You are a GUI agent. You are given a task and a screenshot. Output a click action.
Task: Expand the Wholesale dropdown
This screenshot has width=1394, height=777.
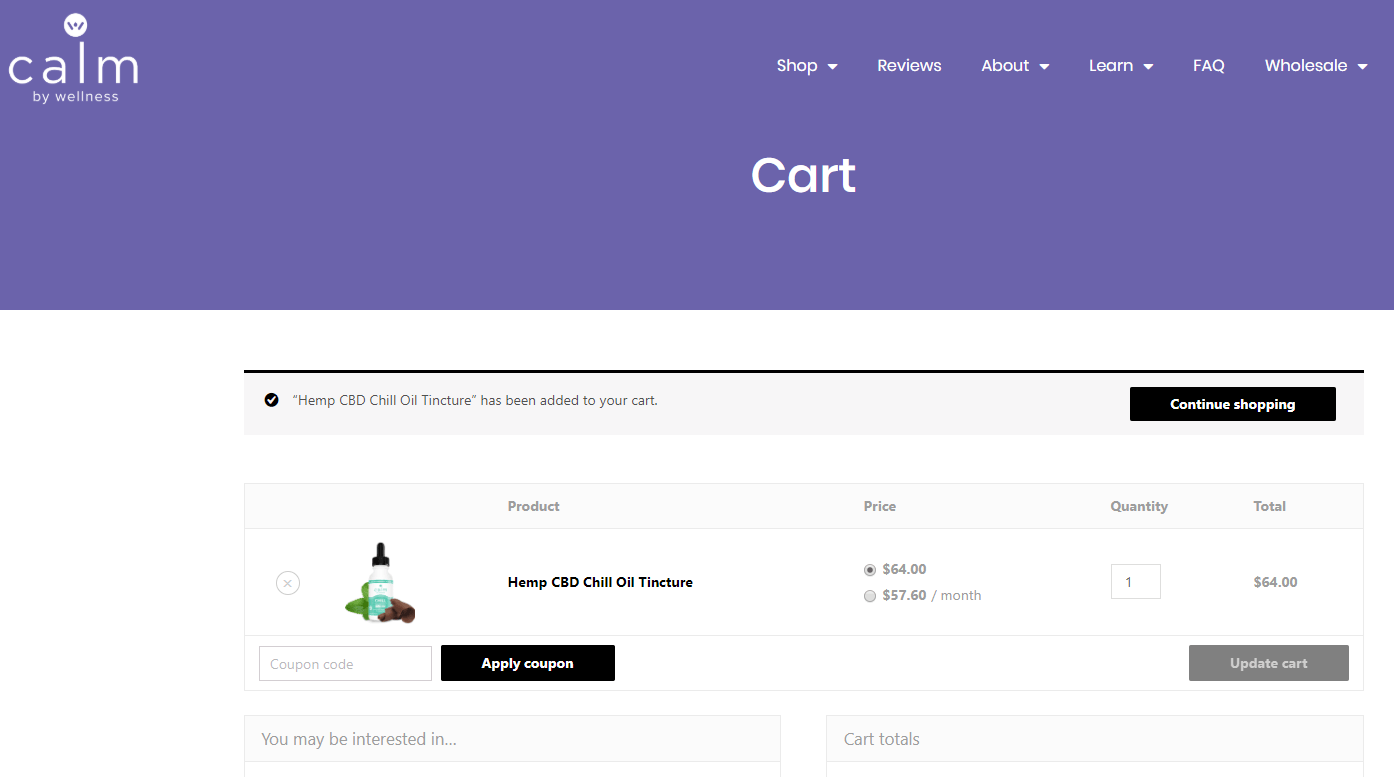point(1315,65)
